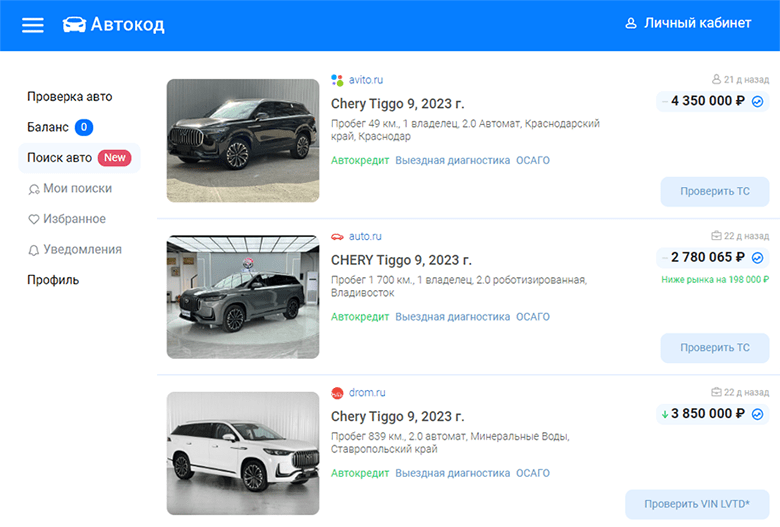This screenshot has width=780, height=527.
Task: Click the Избранное heart icon
Action: [33, 219]
